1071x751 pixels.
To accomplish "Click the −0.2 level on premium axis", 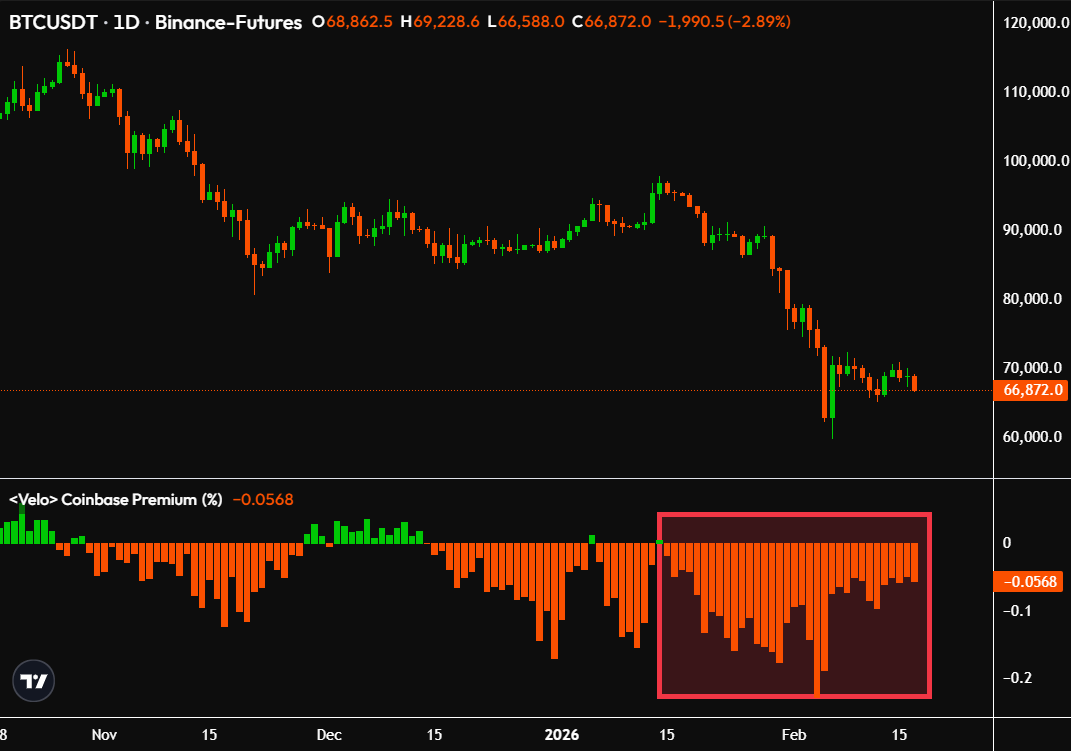I will tap(1017, 678).
